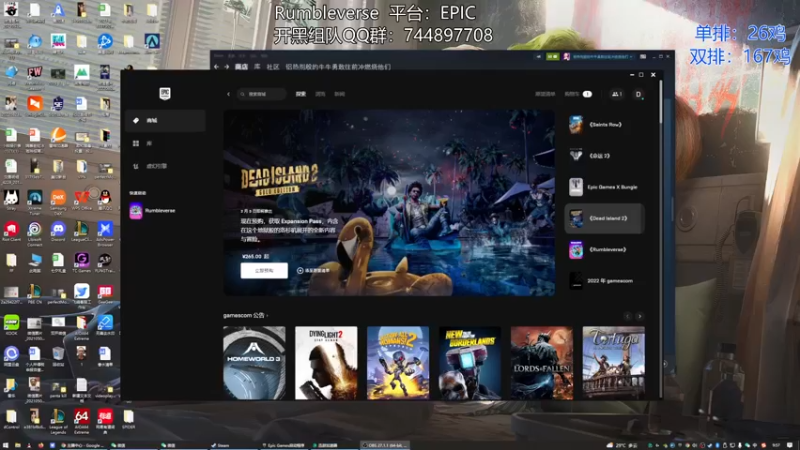Screen dimensions: 800x450
Task: Open the Unreal Engine sidebar entry
Action: [x=165, y=166]
